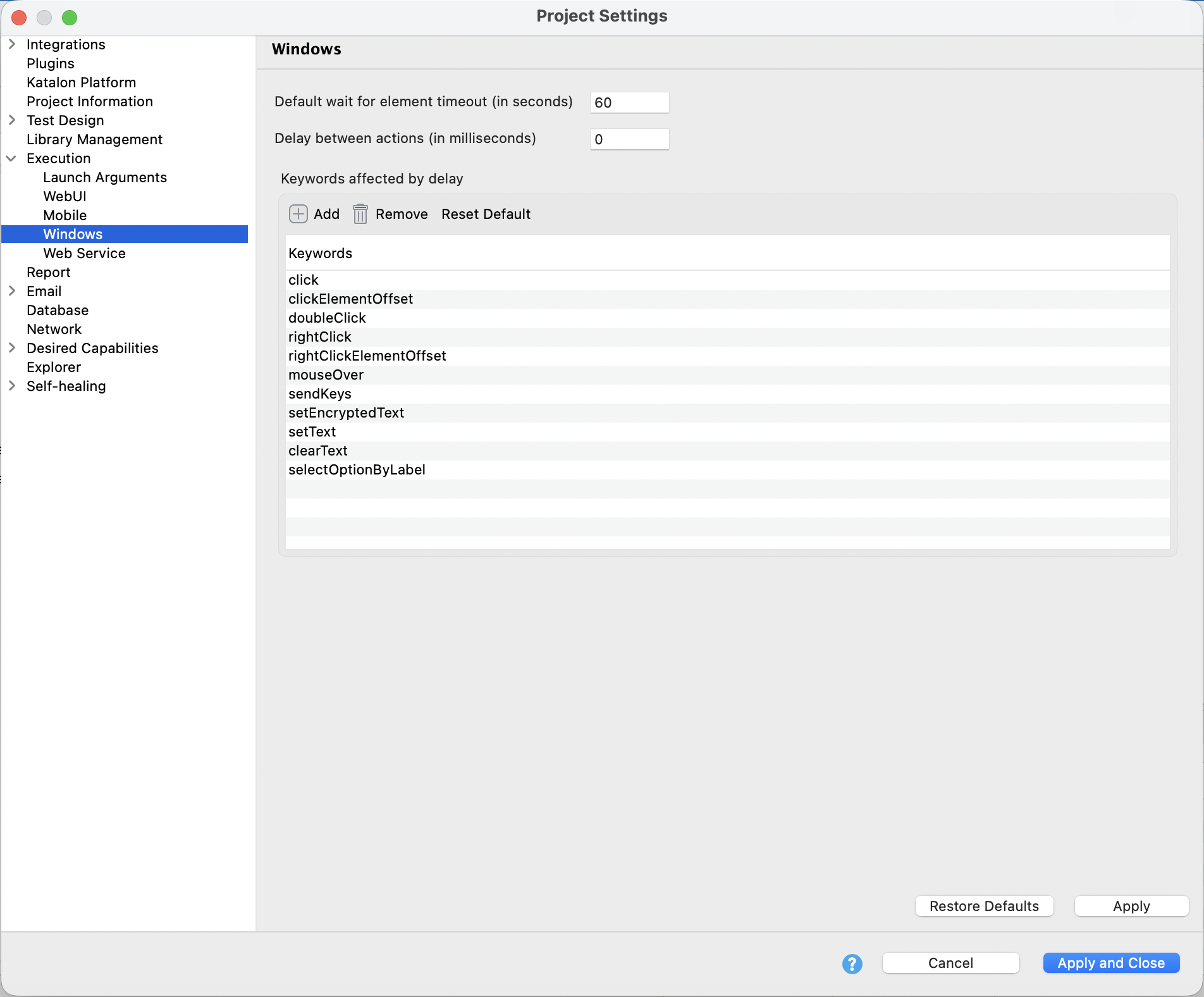The image size is (1204, 997).
Task: Expand the Desired Capabilities section
Action: pos(12,348)
